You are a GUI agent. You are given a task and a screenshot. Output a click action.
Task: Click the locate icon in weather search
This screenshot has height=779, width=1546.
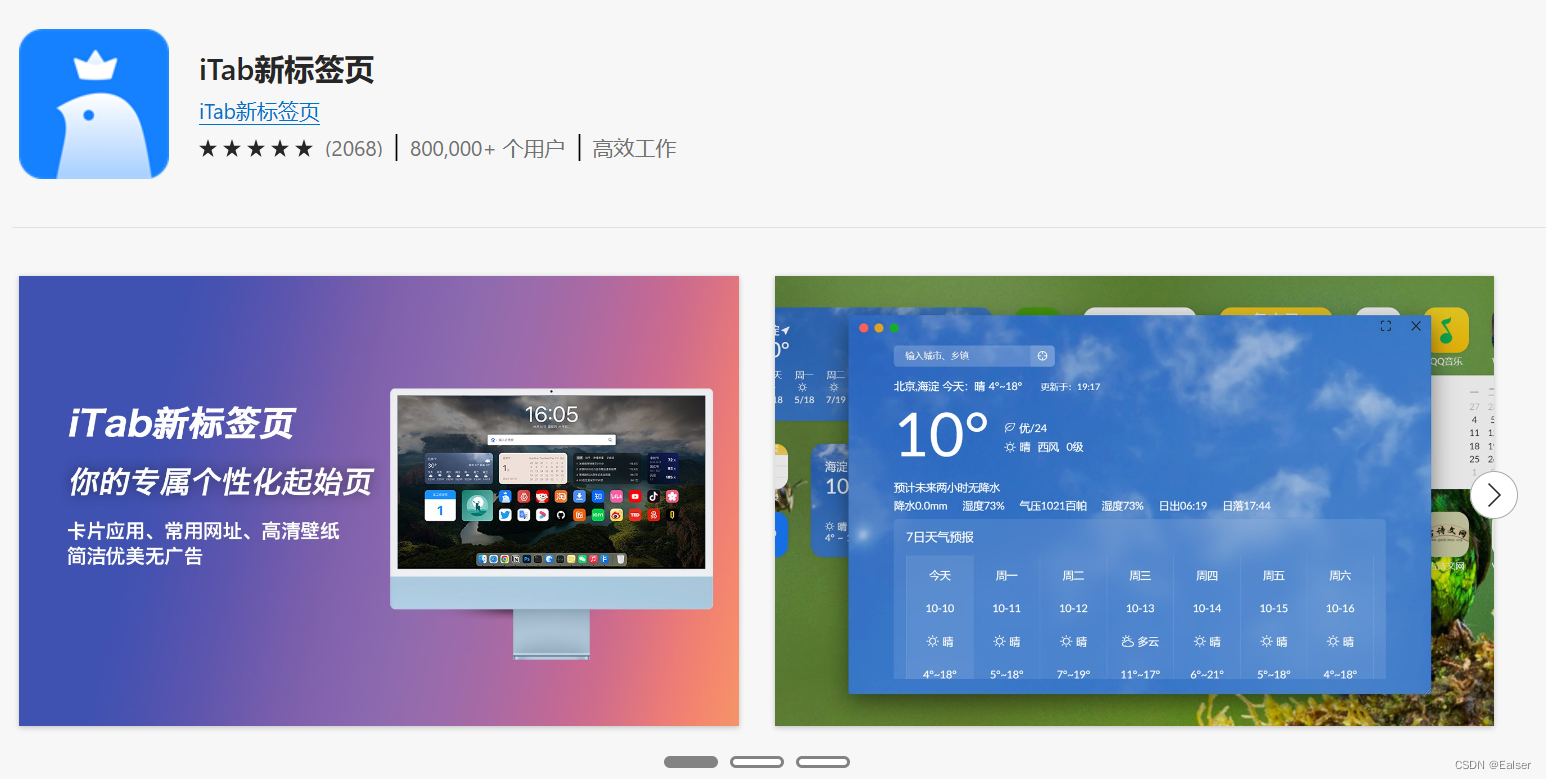(1042, 356)
